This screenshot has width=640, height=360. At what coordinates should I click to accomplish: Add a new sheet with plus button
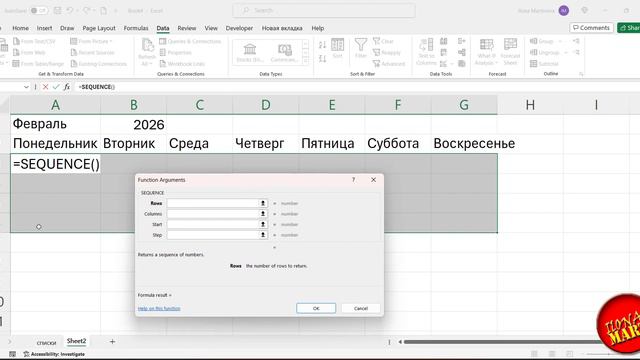pyautogui.click(x=112, y=342)
